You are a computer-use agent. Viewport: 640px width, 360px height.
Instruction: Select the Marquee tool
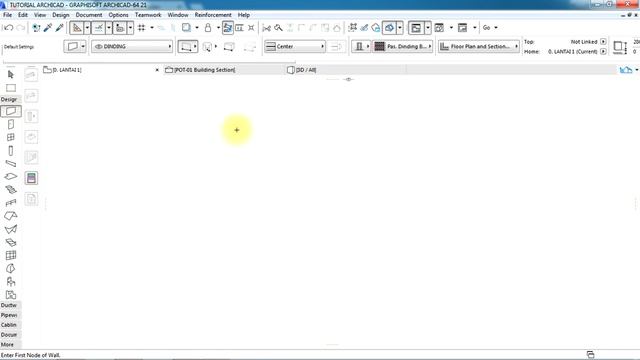tap(11, 88)
